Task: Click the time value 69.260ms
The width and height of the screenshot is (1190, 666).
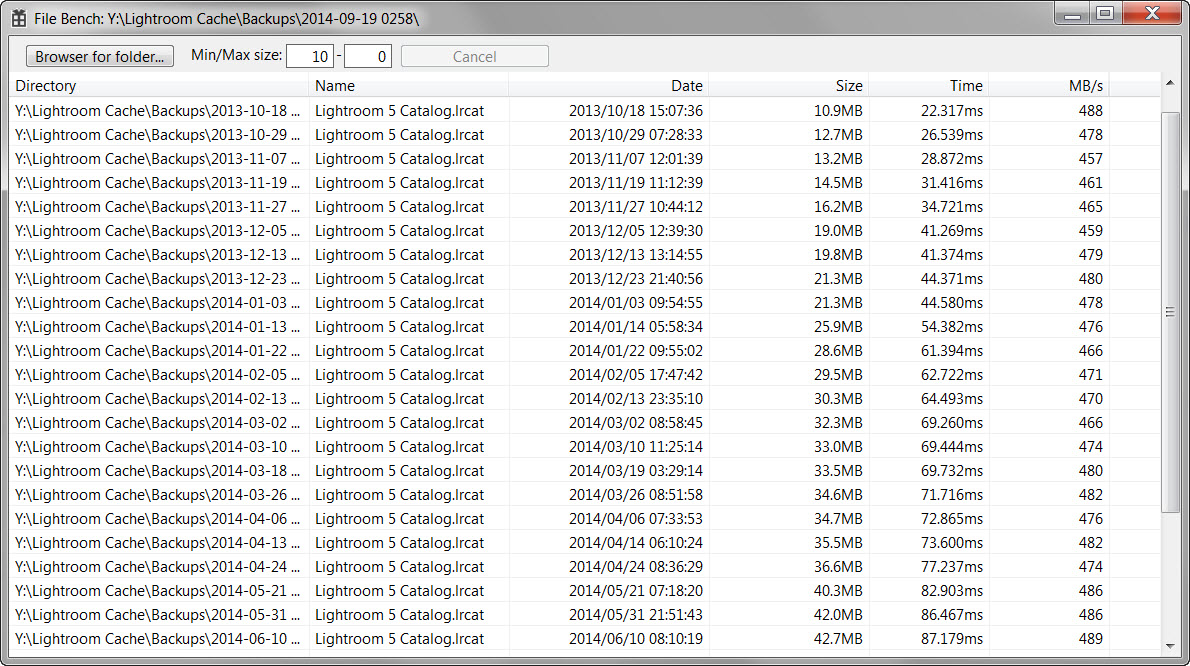Action: point(952,423)
